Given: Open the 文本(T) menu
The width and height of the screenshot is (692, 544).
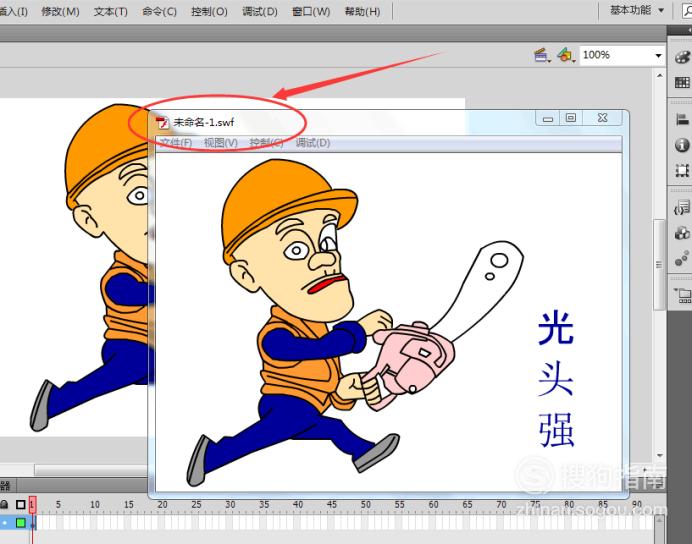Looking at the screenshot, I should (110, 11).
